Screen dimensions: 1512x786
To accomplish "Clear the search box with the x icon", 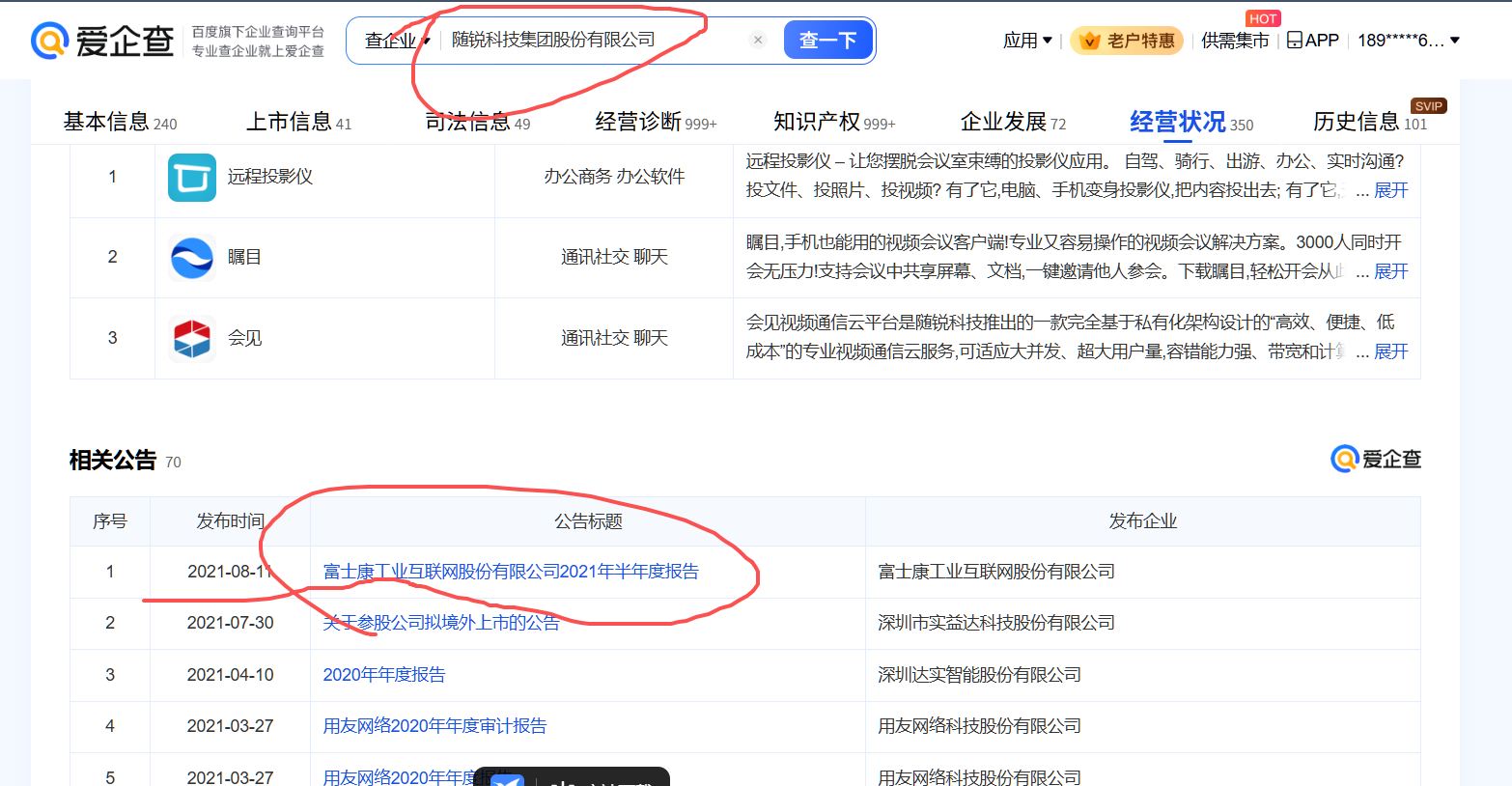I will tap(758, 40).
